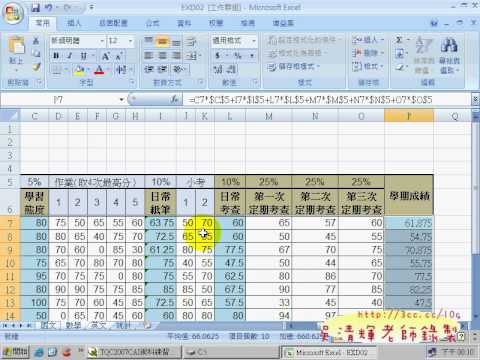Toggle Align Text Left

(x=148, y=56)
